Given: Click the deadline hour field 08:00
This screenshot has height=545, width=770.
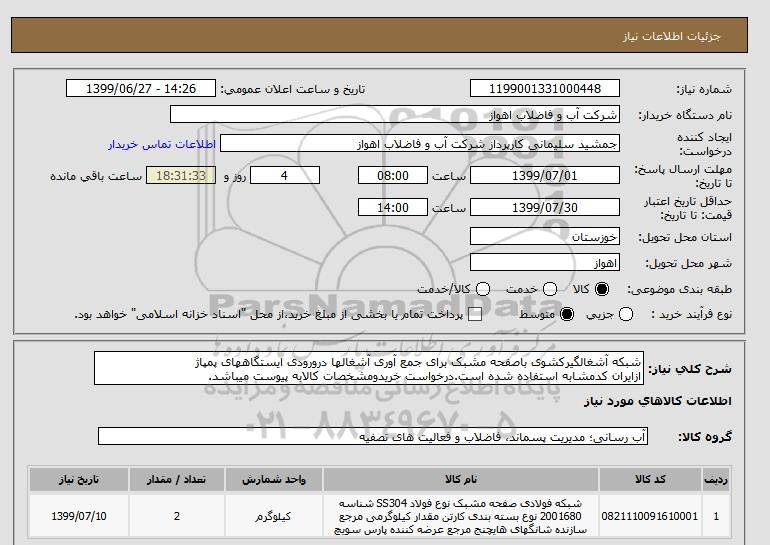Looking at the screenshot, I should (393, 175).
